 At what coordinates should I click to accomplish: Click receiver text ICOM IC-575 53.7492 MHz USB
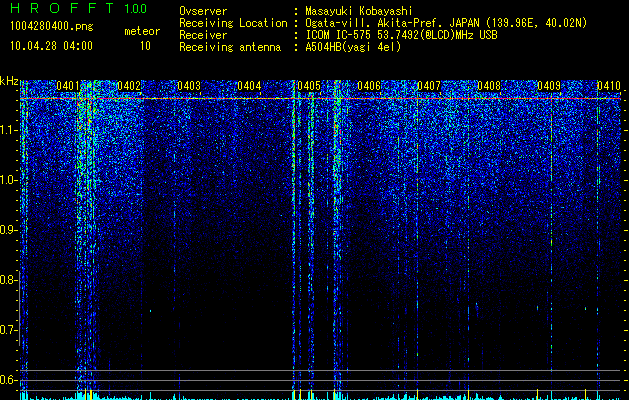point(401,35)
